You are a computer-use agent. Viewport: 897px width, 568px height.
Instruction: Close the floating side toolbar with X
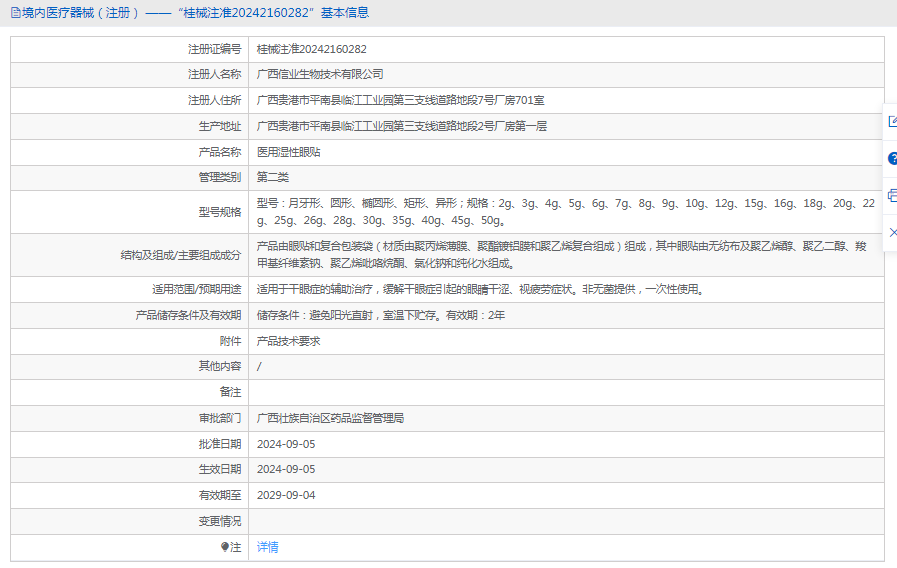pos(892,232)
